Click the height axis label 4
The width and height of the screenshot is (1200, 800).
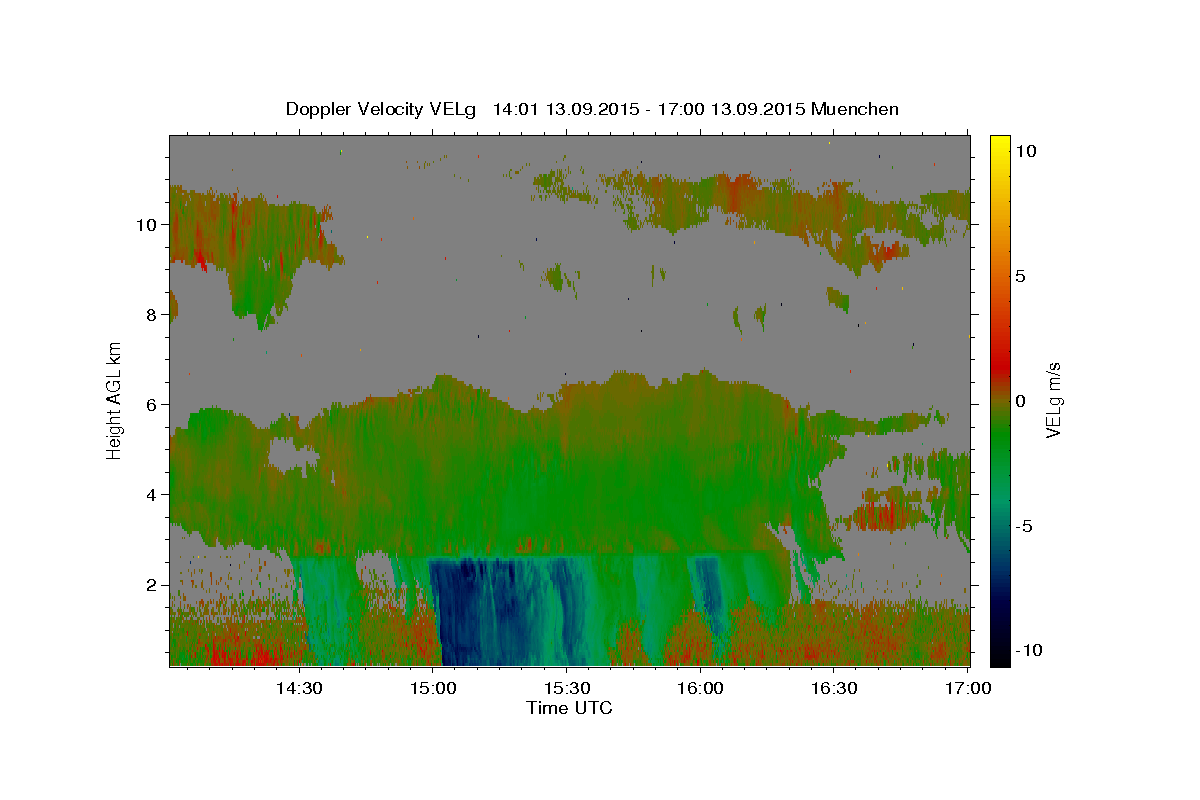152,495
